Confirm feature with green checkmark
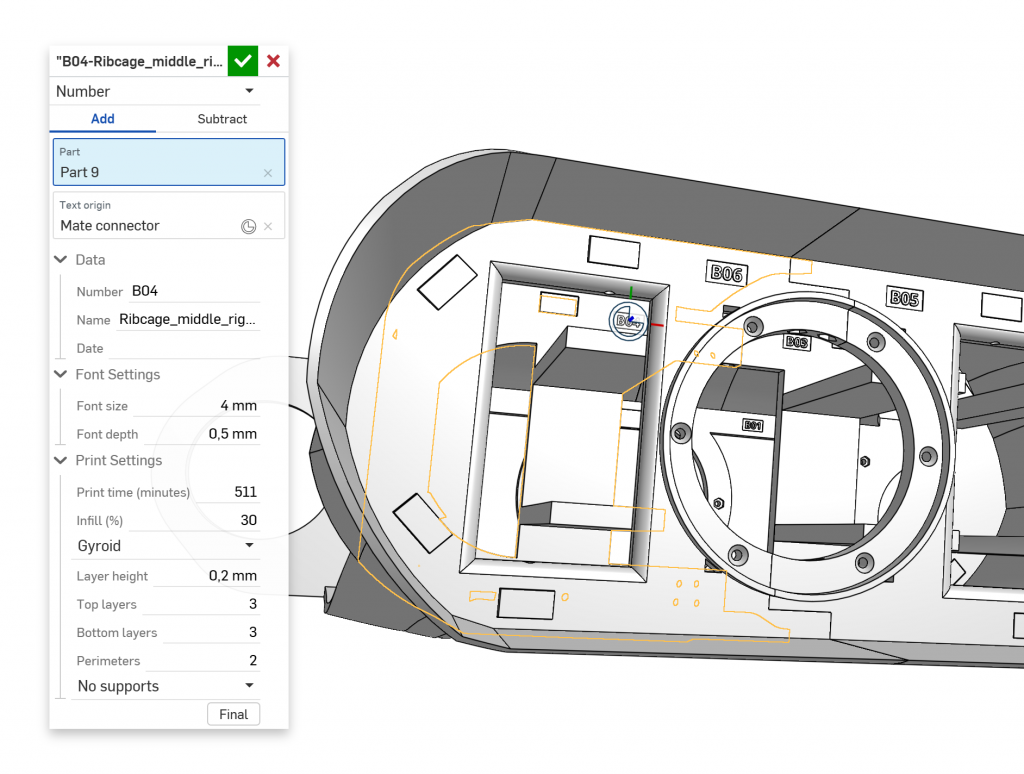This screenshot has width=1024, height=774. (x=242, y=61)
